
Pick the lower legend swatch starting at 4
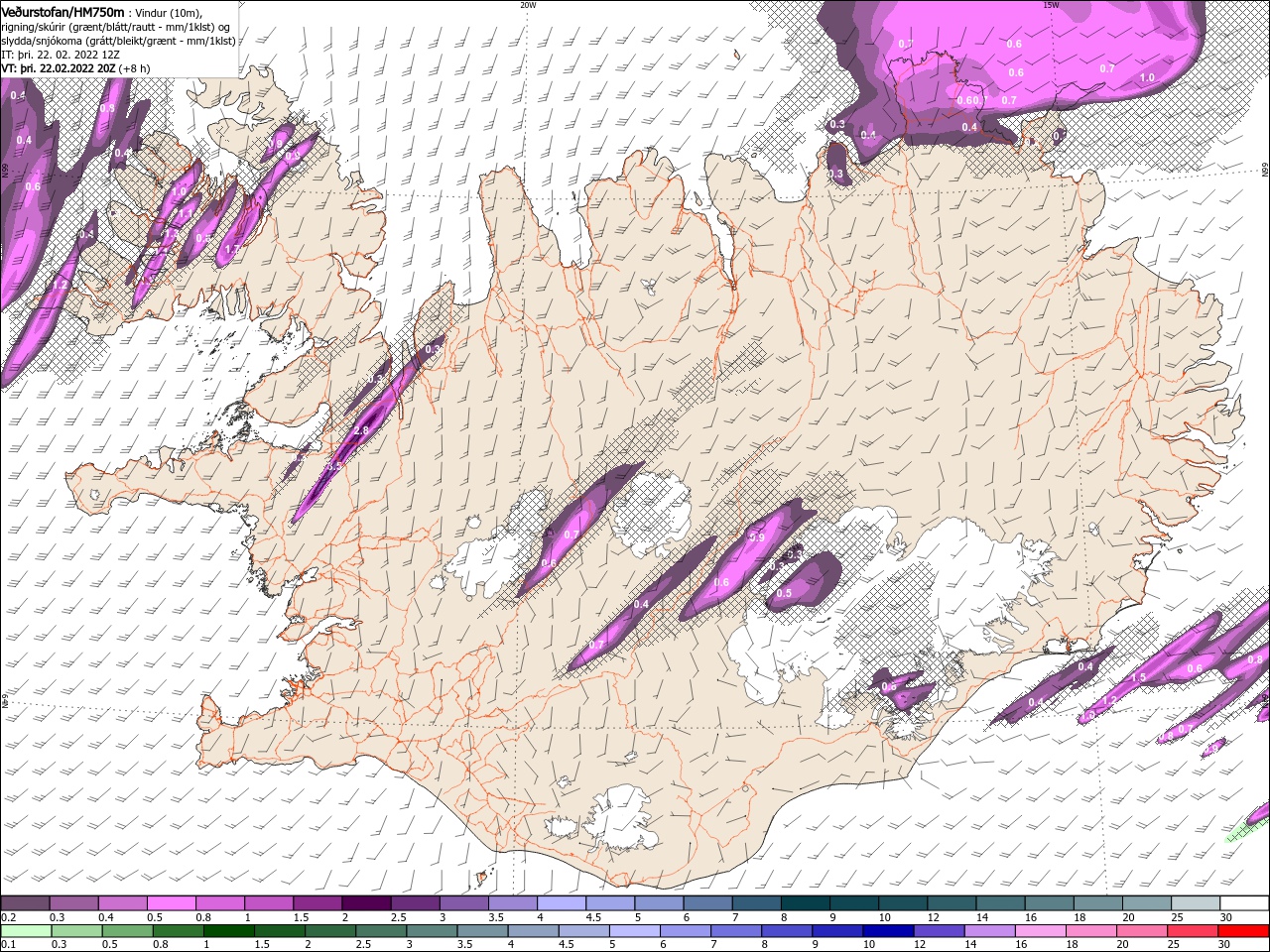click(x=533, y=931)
